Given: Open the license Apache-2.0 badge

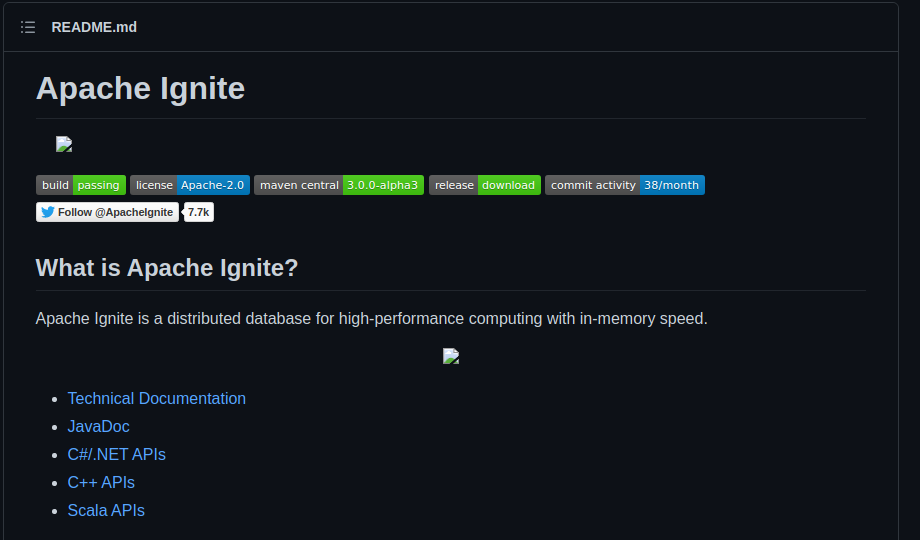Looking at the screenshot, I should [190, 185].
